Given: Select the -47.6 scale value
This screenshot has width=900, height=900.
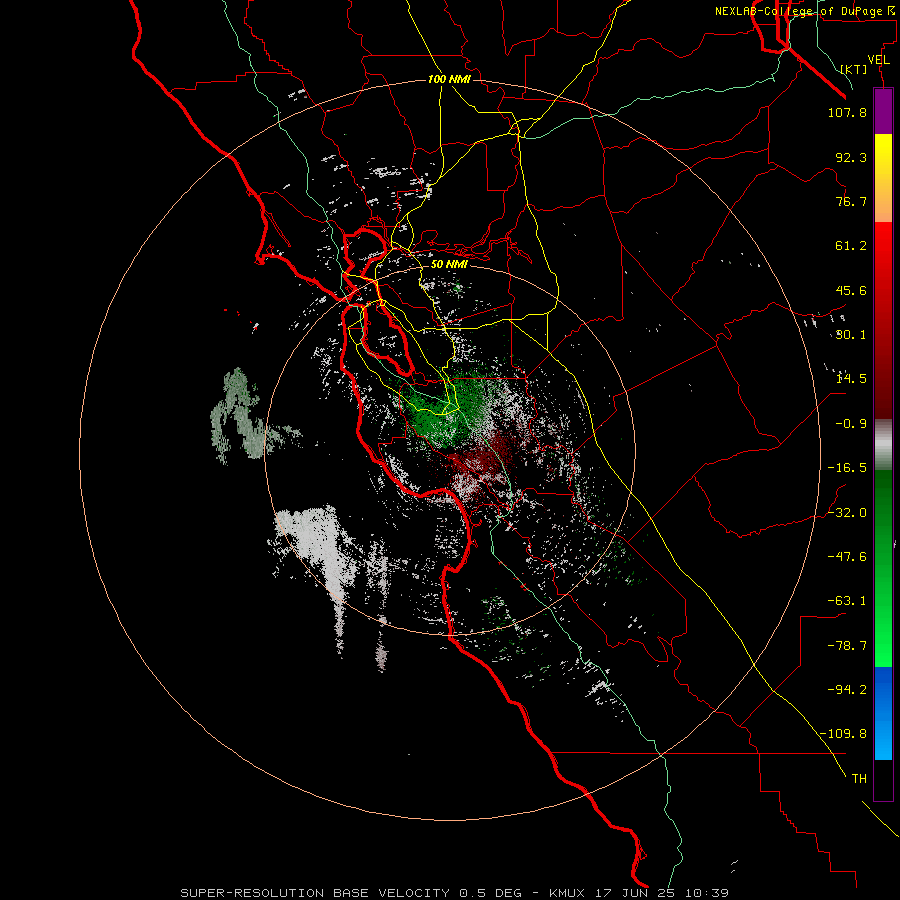Looking at the screenshot, I should click(847, 557).
